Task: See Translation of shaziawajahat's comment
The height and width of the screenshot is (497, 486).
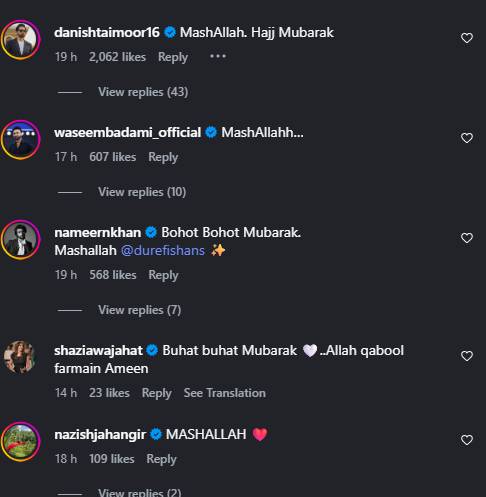Action: point(225,393)
